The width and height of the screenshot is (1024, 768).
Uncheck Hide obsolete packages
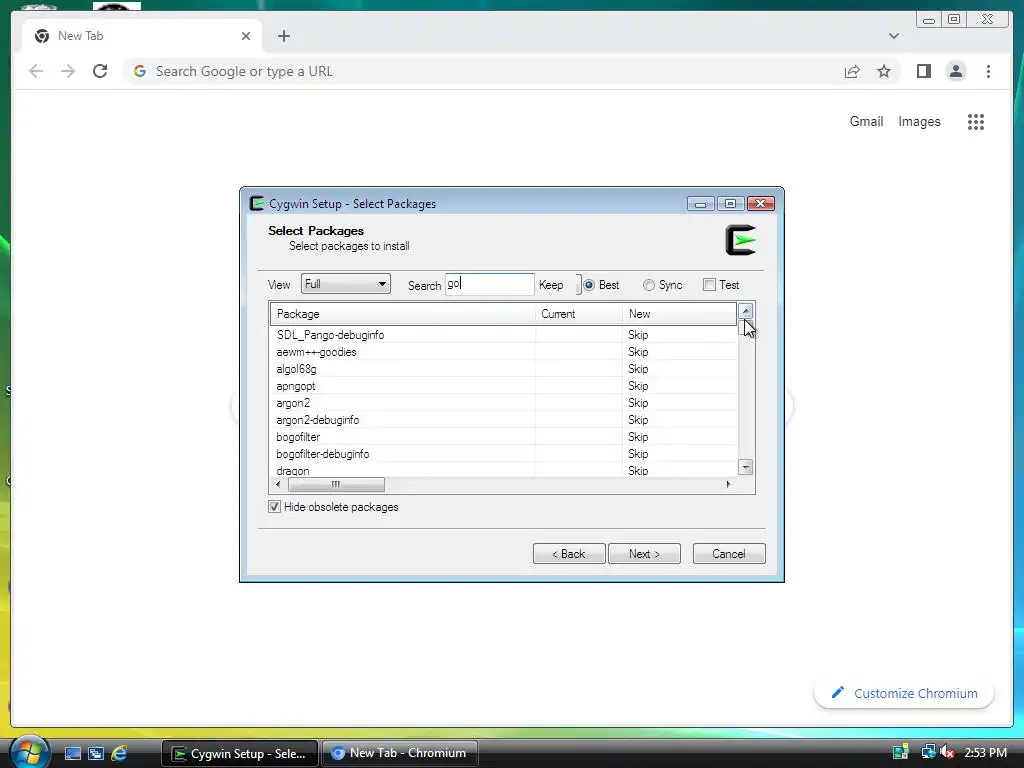(274, 507)
